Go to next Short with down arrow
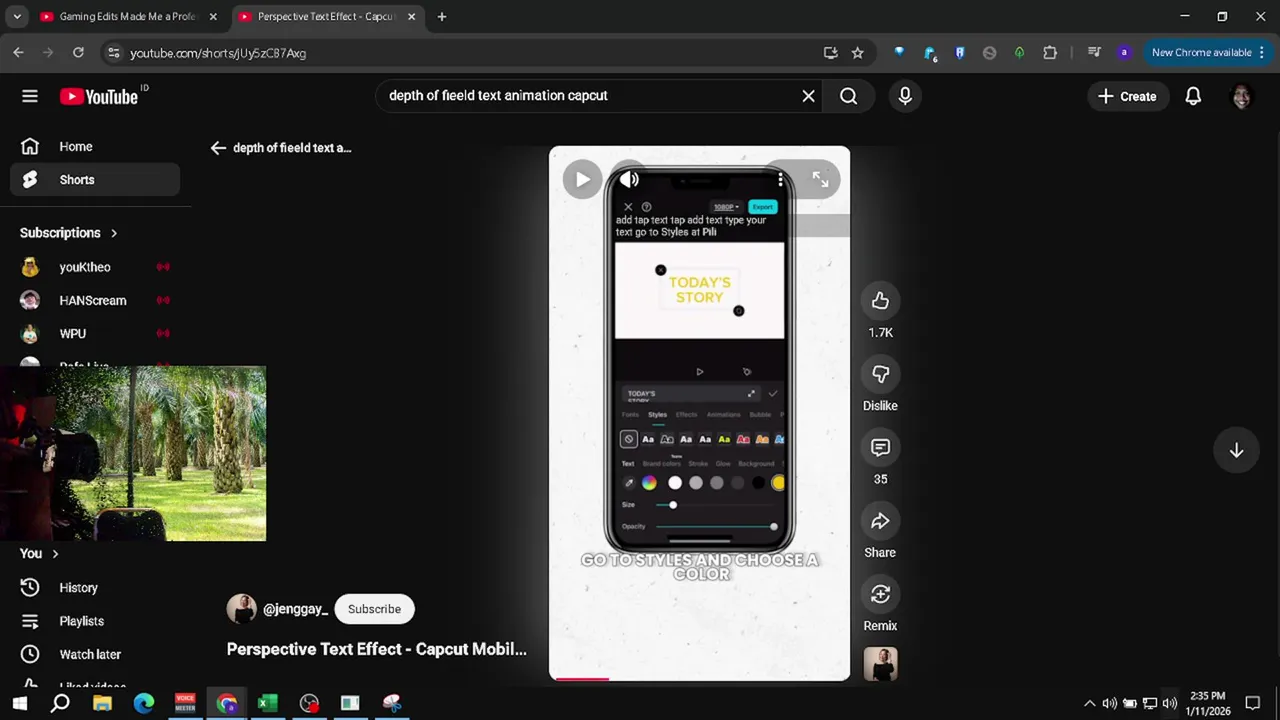The height and width of the screenshot is (720, 1280). click(x=1236, y=450)
